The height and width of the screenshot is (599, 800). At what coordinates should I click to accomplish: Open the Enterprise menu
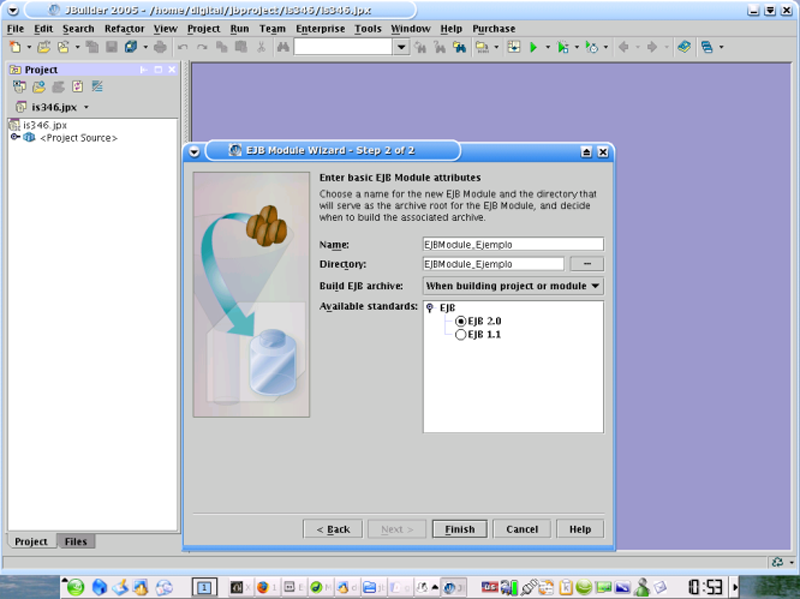point(320,29)
